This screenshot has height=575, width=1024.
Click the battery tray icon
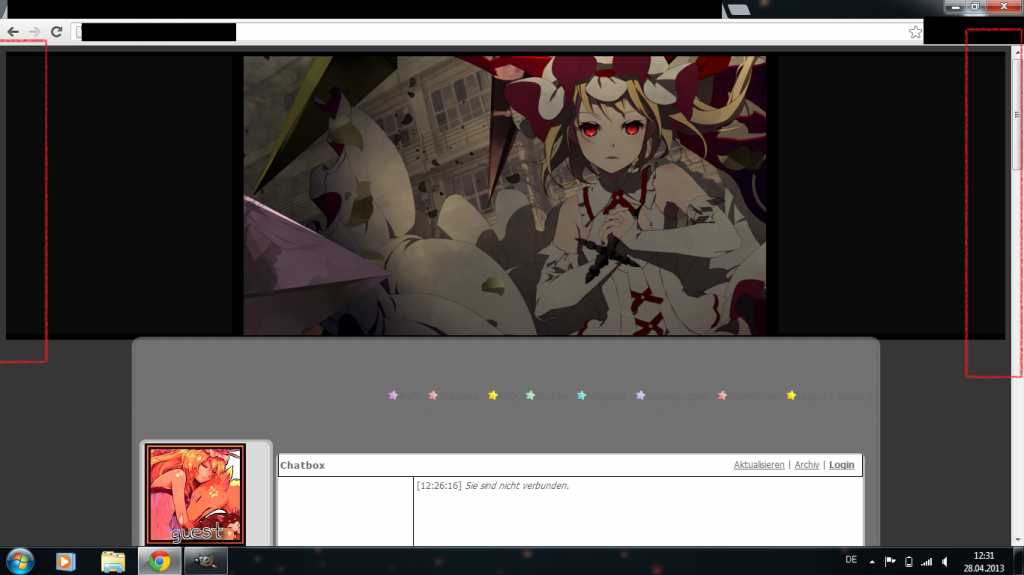point(908,561)
